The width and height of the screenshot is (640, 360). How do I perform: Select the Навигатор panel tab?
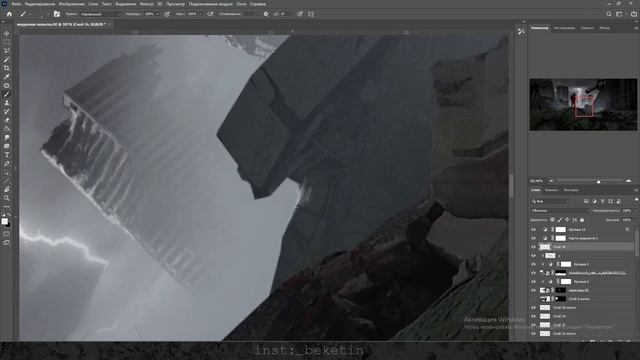click(x=540, y=28)
